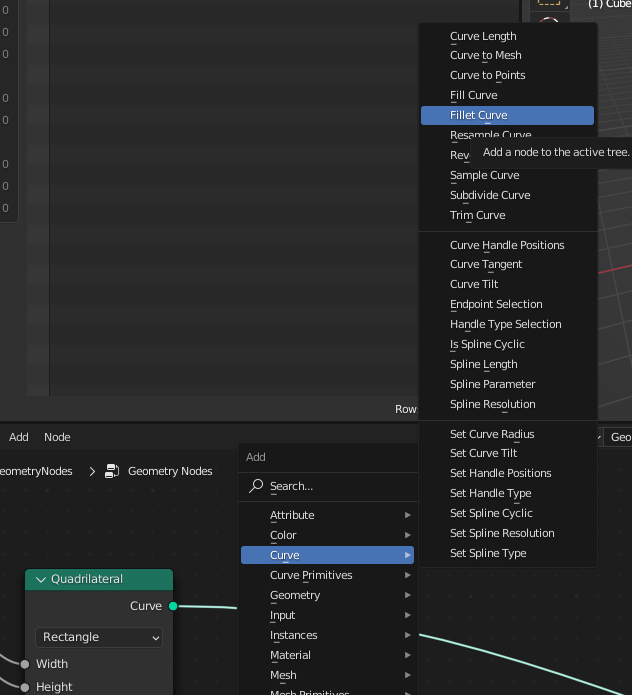Screen dimensions: 632x695
Task: Add a Subdivide Curve node
Action: click(x=507, y=195)
